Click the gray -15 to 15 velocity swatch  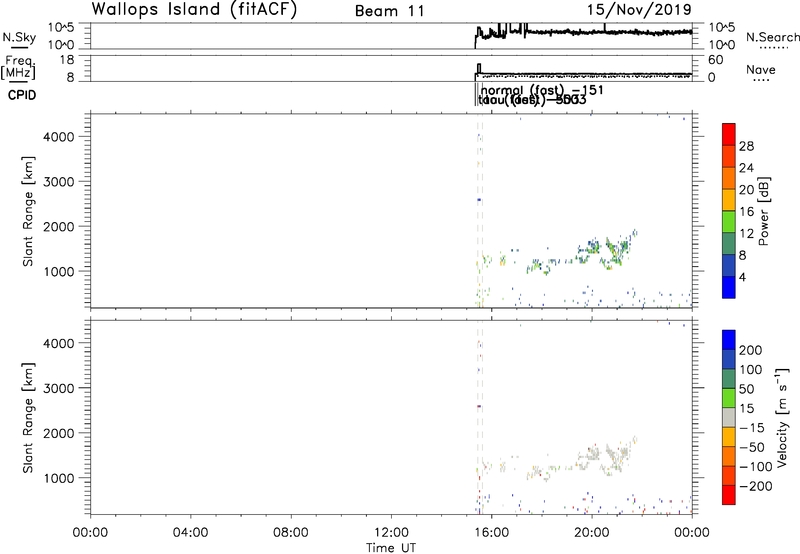tap(729, 418)
